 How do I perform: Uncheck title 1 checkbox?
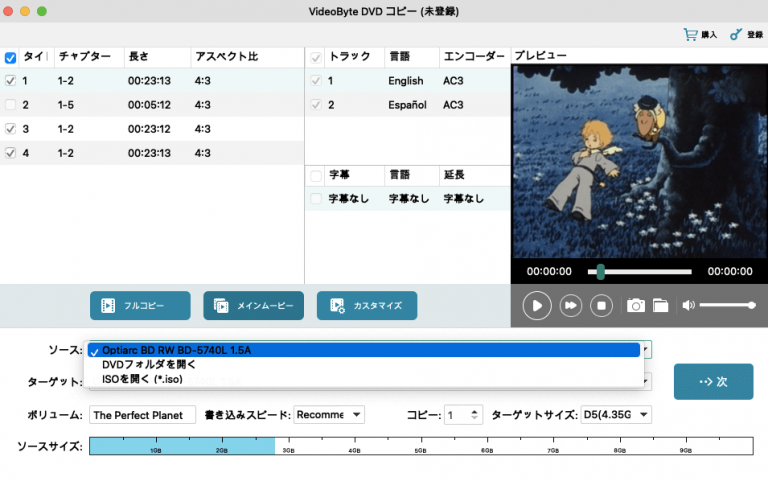10,80
